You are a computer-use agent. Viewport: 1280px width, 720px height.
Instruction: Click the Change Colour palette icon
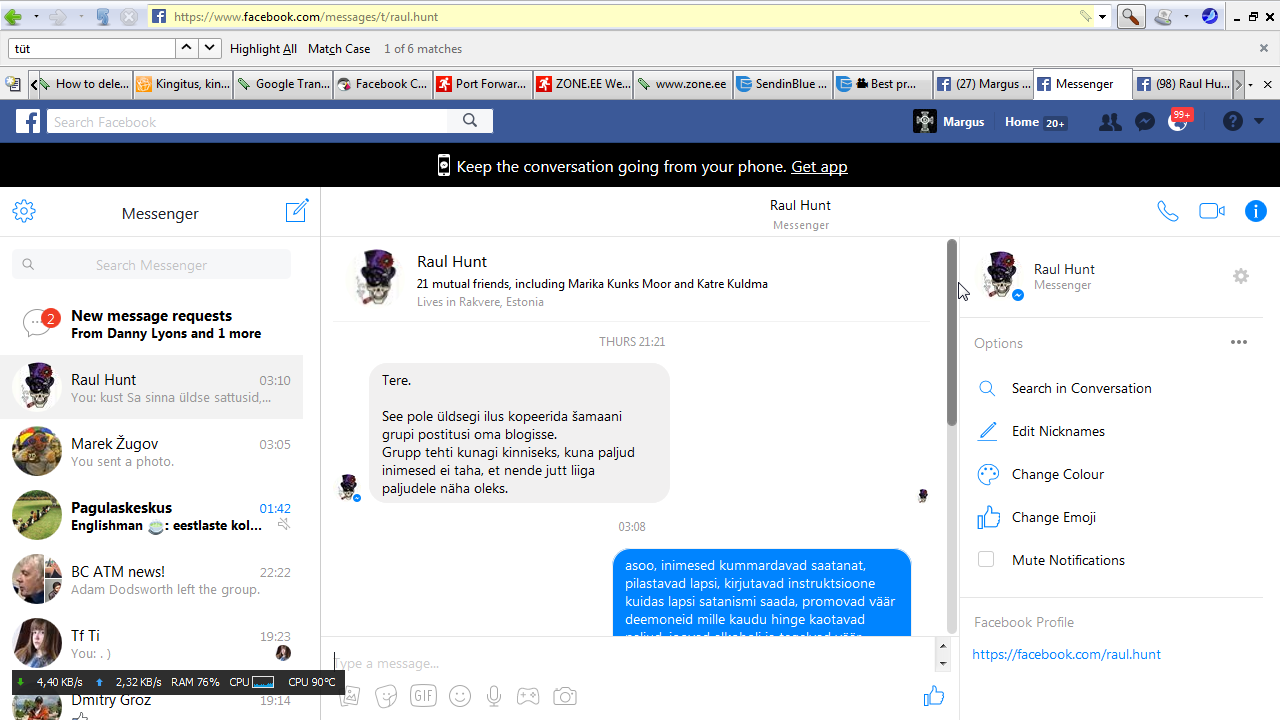pyautogui.click(x=988, y=474)
